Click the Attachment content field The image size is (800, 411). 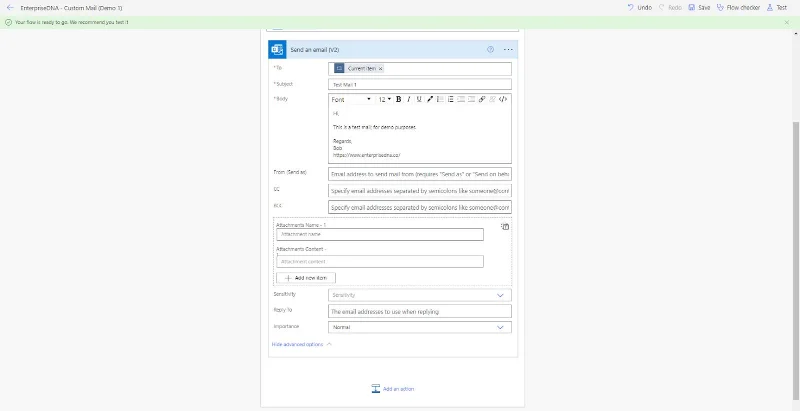(x=380, y=262)
